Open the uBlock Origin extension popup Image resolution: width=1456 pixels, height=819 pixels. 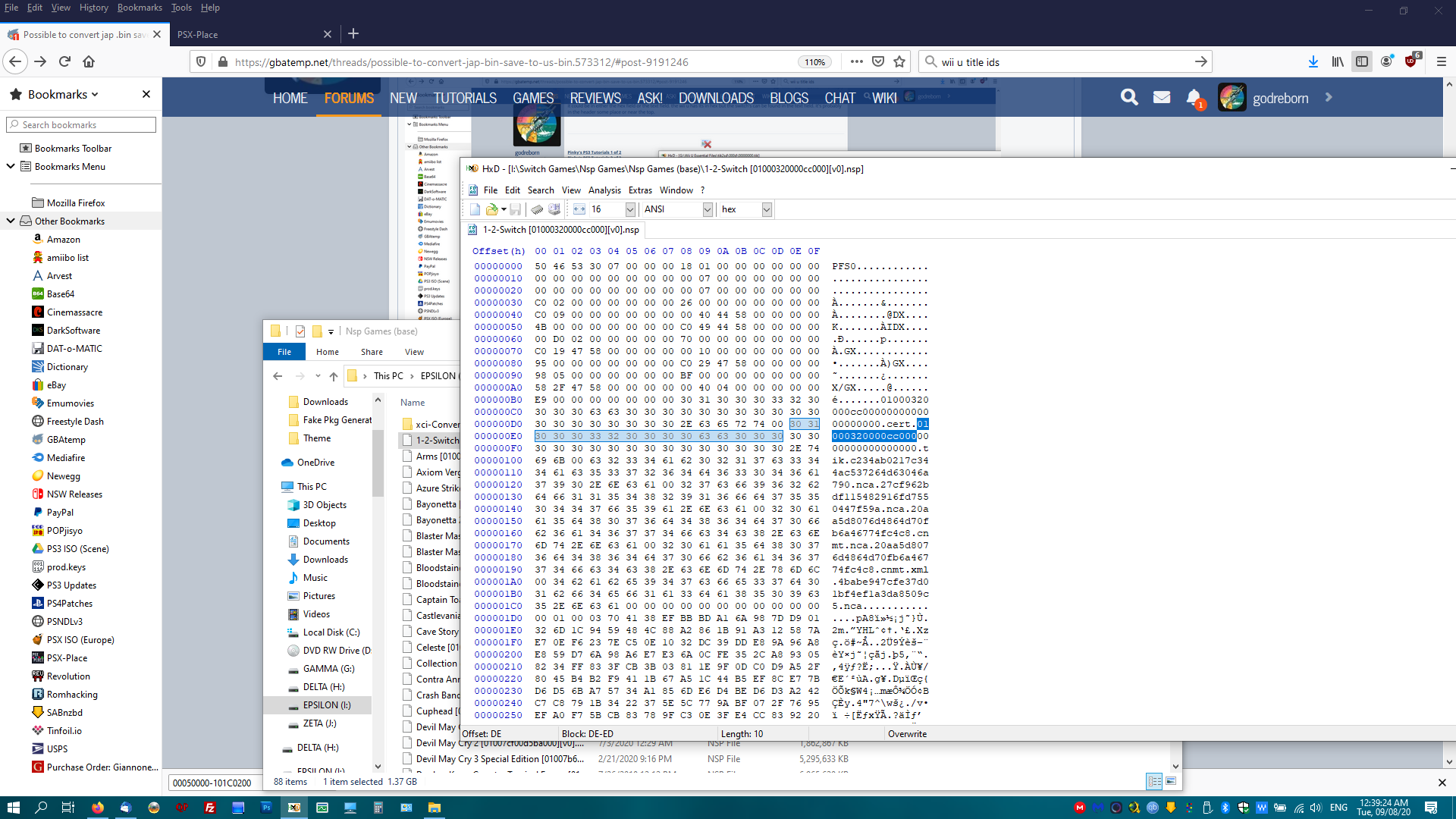tap(1411, 62)
